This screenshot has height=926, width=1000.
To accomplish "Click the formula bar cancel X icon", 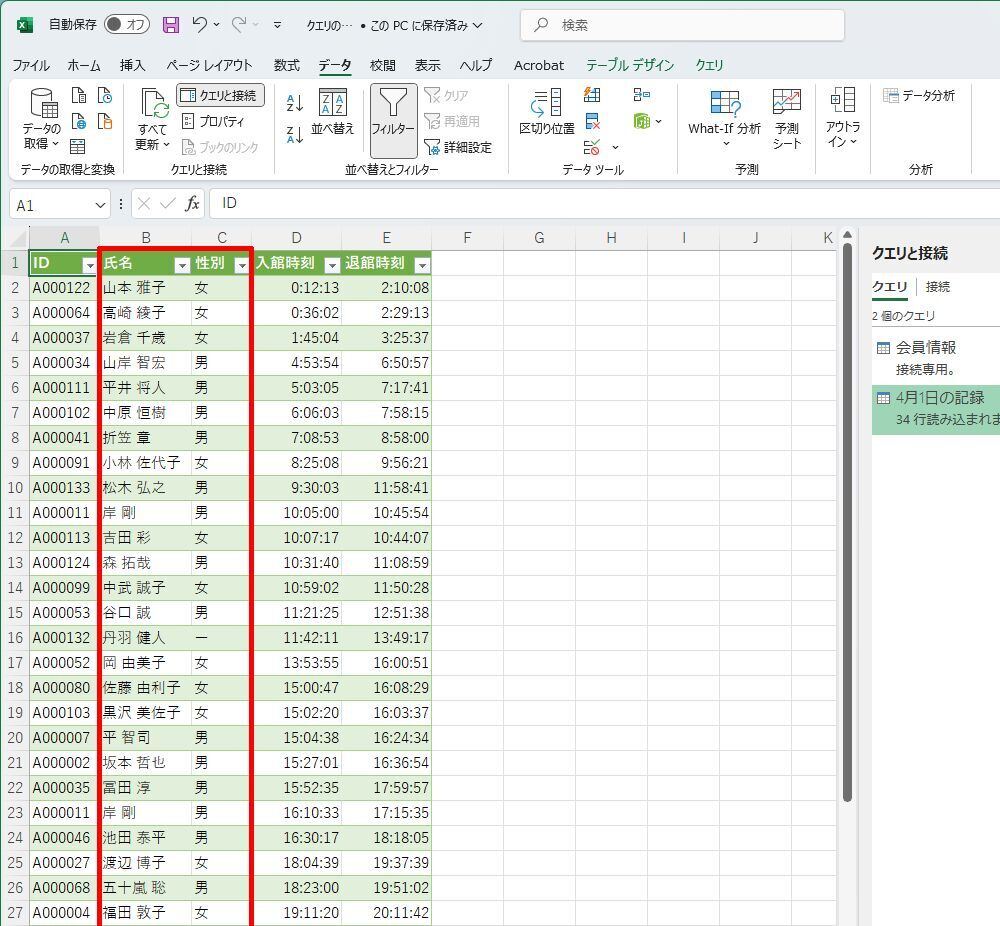I will 144,203.
